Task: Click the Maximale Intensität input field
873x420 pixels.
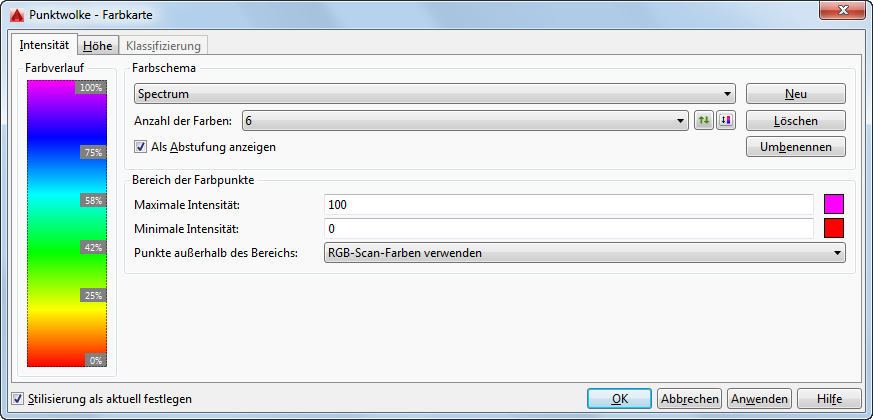Action: tap(569, 204)
